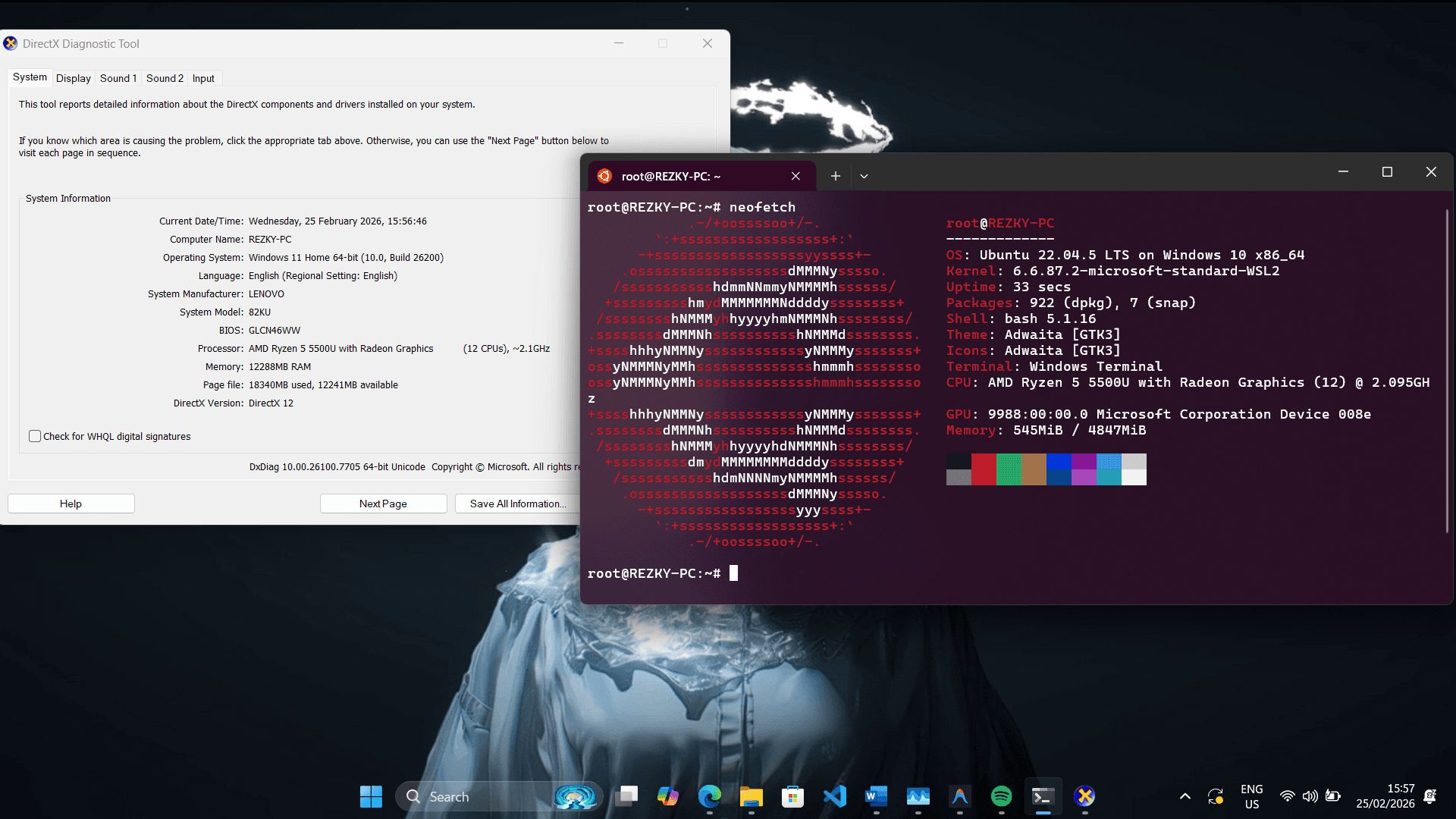
Task: Maximize the Windows Terminal window
Action: click(1387, 172)
